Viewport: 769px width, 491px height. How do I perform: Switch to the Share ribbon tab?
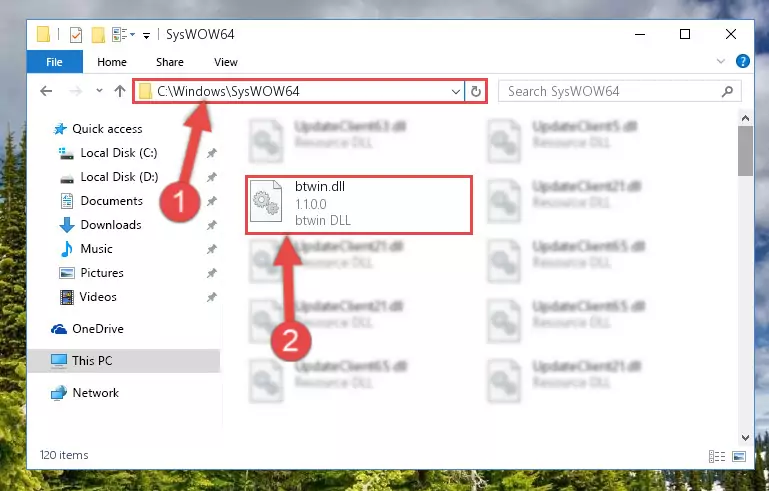click(170, 62)
